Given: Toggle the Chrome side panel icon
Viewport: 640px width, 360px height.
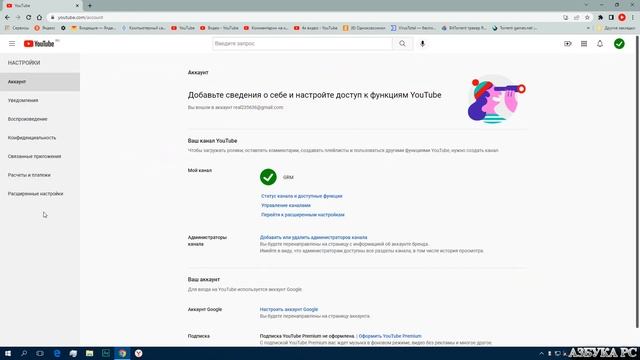Looking at the screenshot, I should (611, 18).
